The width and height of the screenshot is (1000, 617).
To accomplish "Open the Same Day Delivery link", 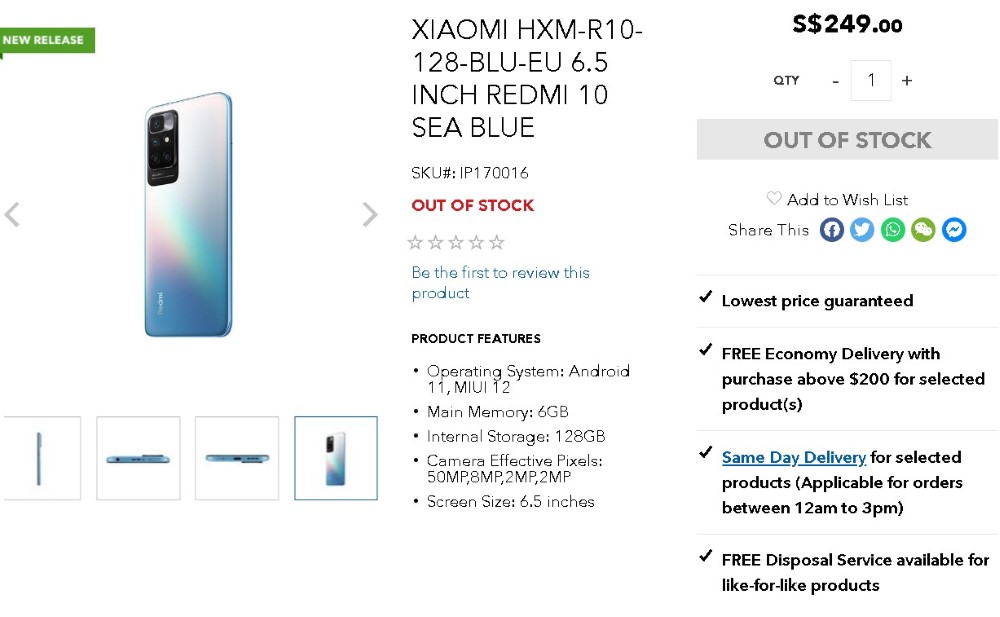I will click(793, 457).
